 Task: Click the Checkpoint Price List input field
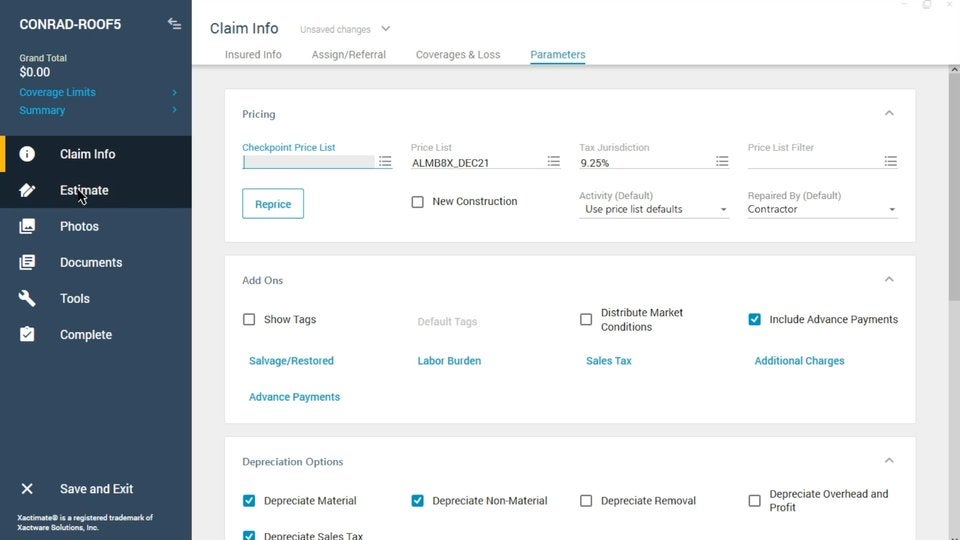click(308, 162)
